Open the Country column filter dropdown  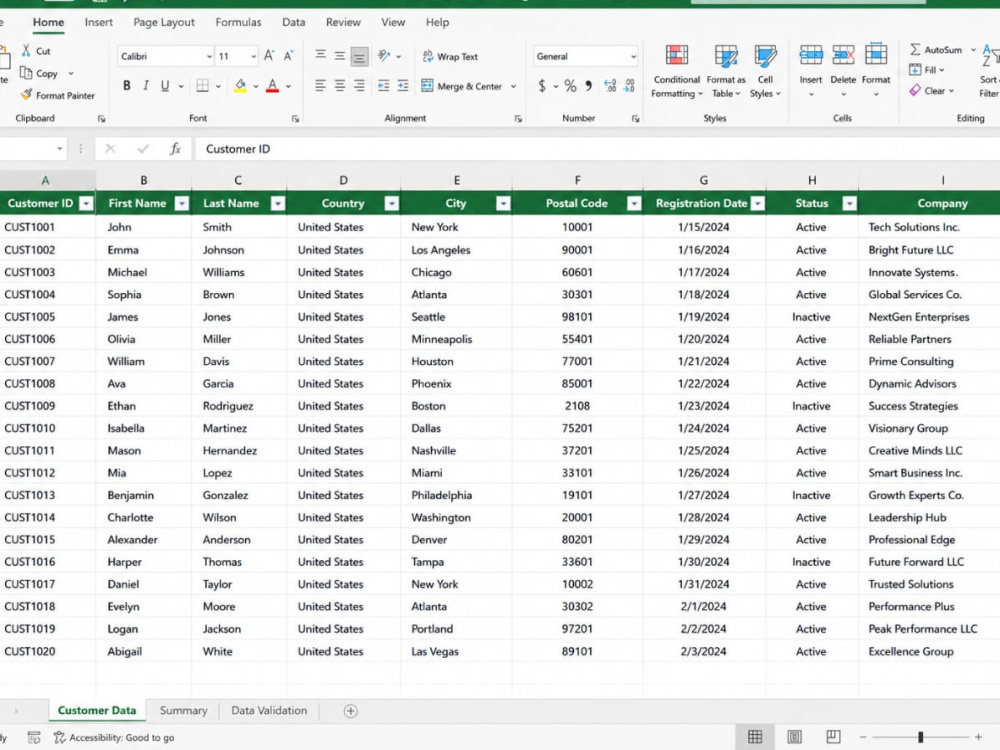click(392, 203)
